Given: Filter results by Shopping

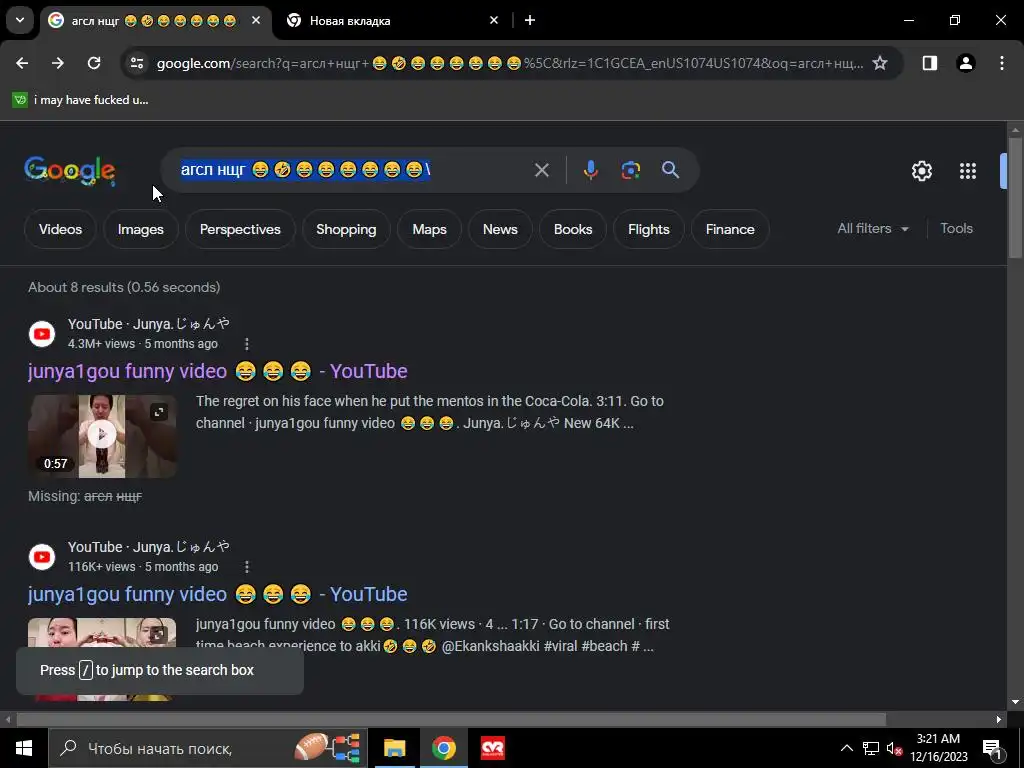Looking at the screenshot, I should point(346,229).
